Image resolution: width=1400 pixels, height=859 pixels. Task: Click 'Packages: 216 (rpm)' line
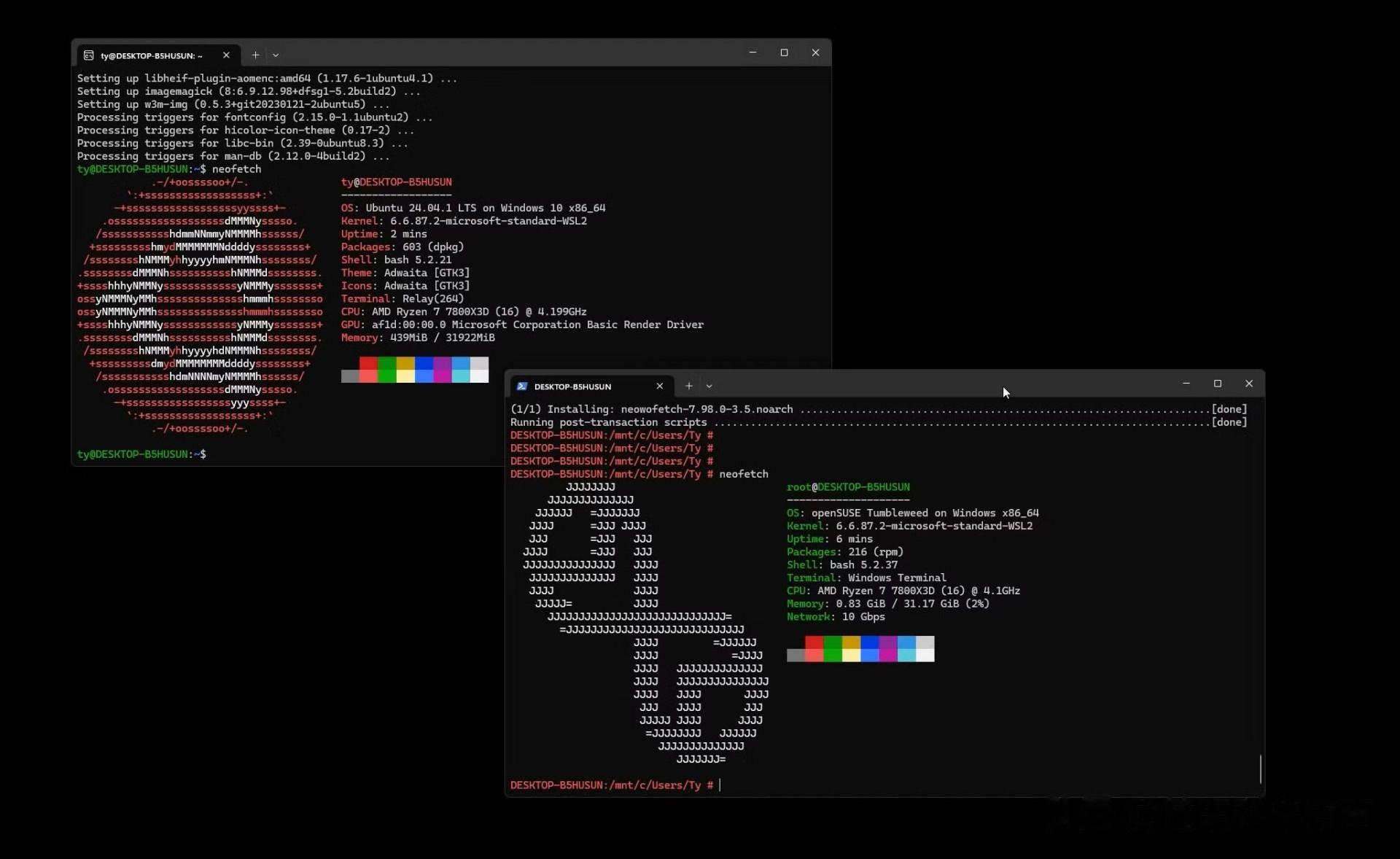click(845, 552)
